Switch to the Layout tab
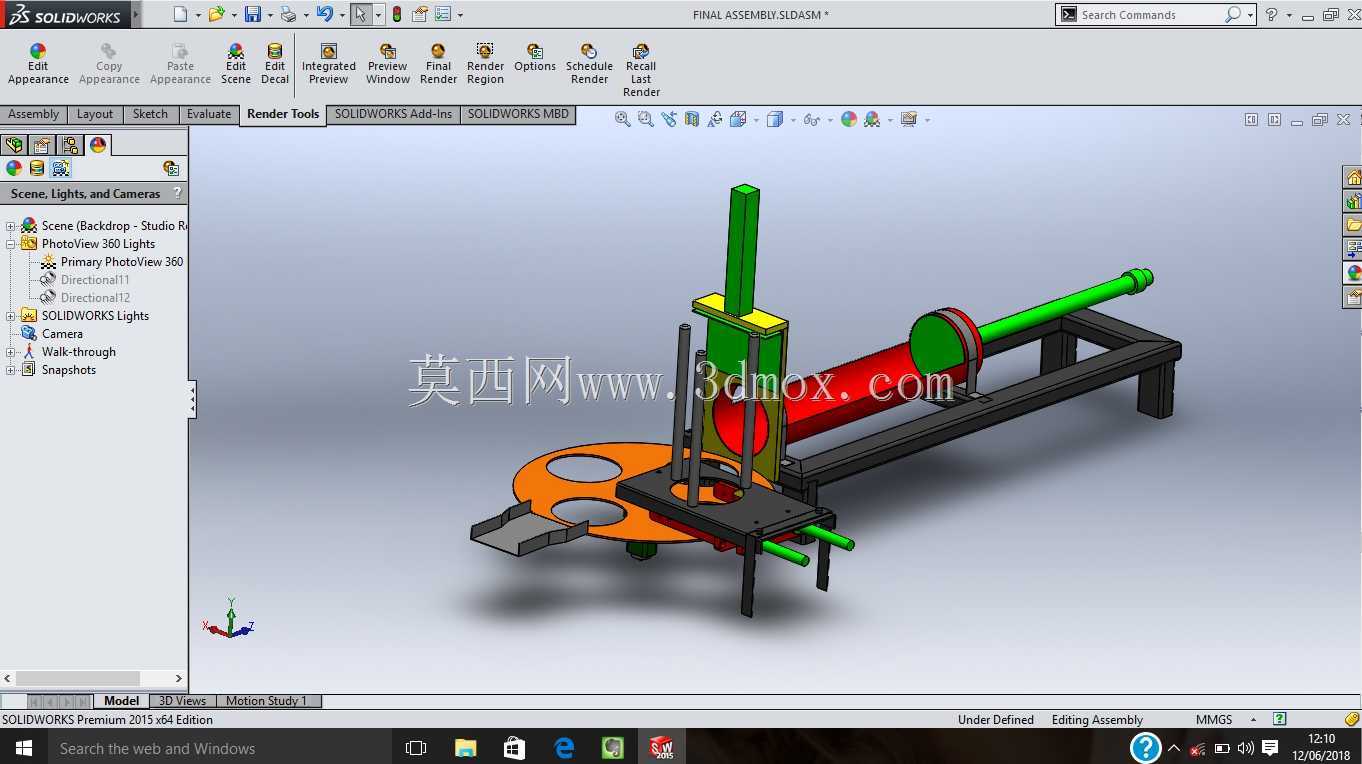 coord(95,114)
